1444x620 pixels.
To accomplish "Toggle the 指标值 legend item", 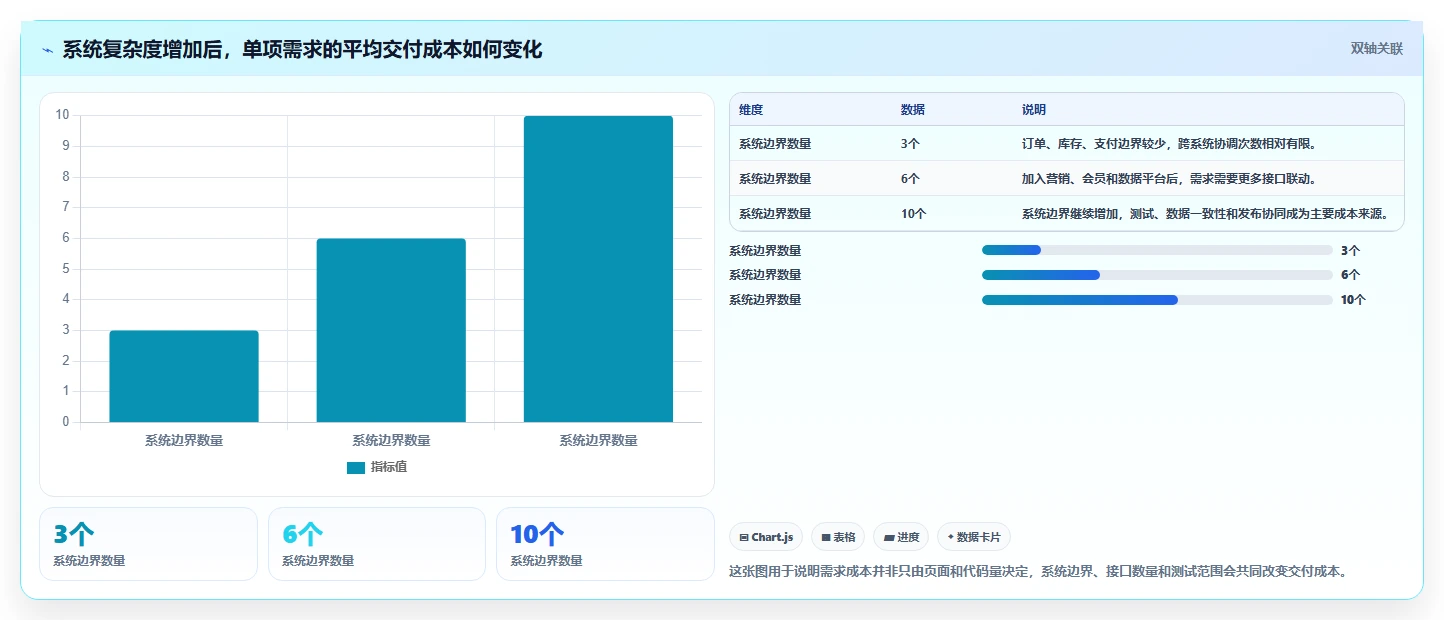I will pos(377,467).
